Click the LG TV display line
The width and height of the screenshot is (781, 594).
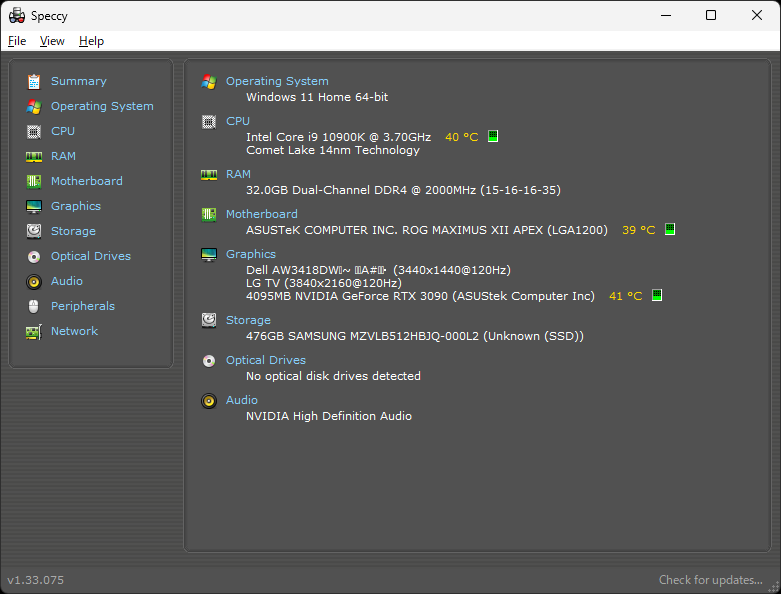324,283
